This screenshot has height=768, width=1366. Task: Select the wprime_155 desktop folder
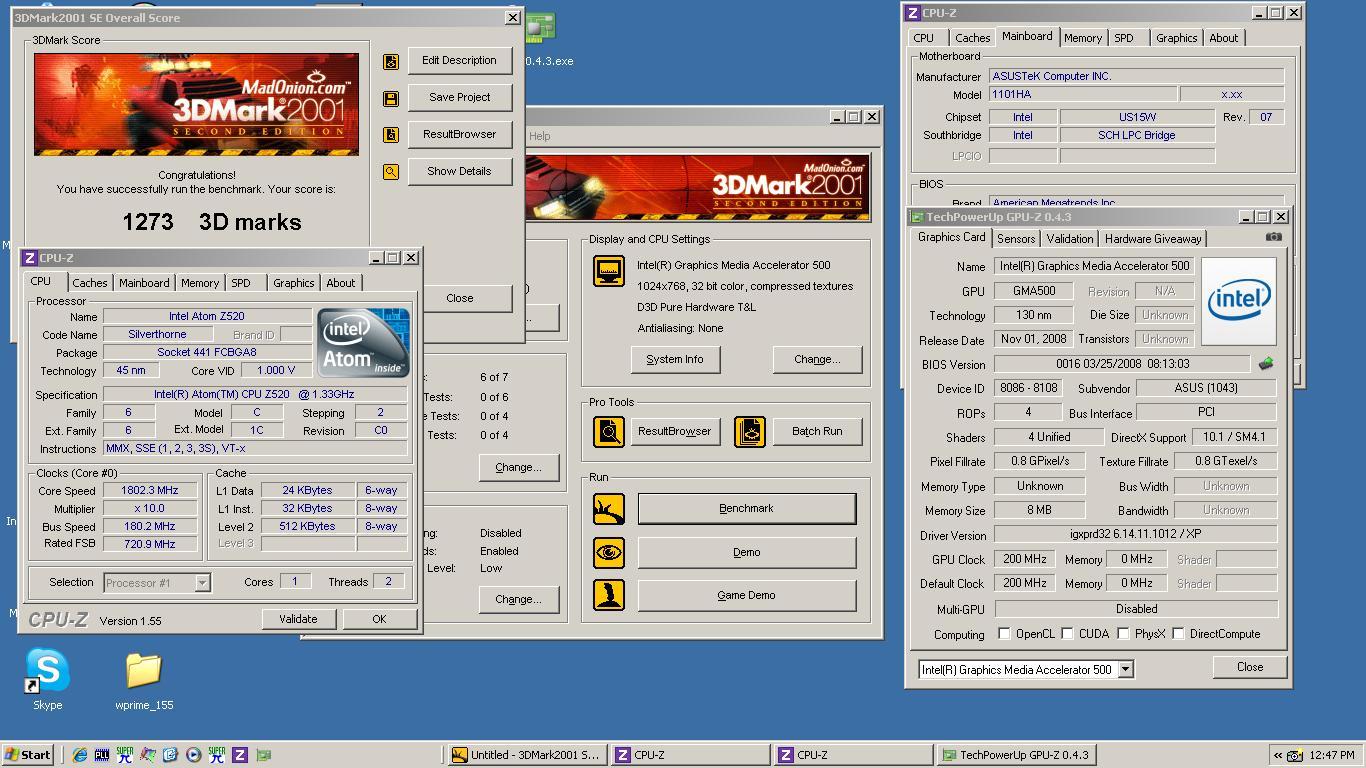[144, 681]
